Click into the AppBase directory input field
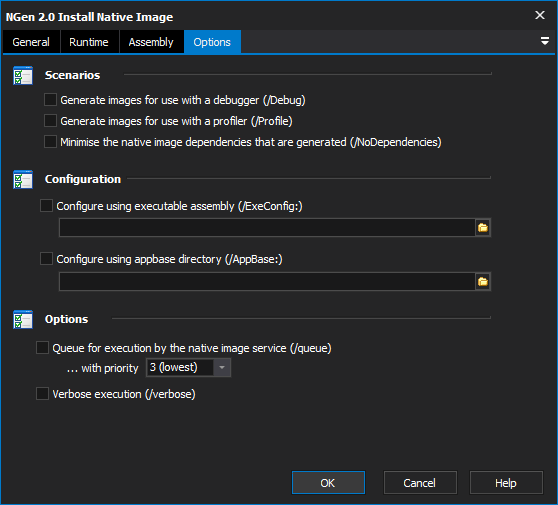Viewport: 558px width, 505px height. tap(267, 282)
